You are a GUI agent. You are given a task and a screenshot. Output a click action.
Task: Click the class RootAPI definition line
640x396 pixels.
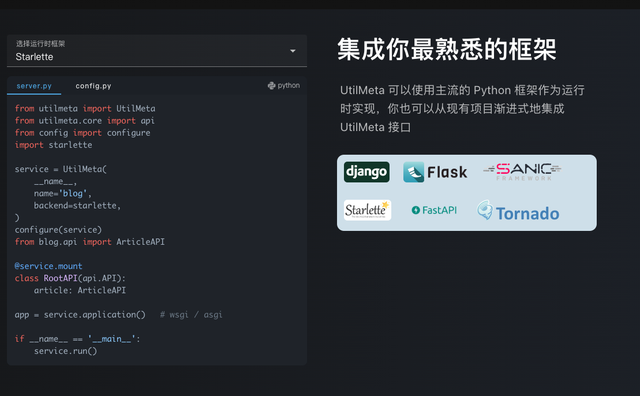click(70, 278)
